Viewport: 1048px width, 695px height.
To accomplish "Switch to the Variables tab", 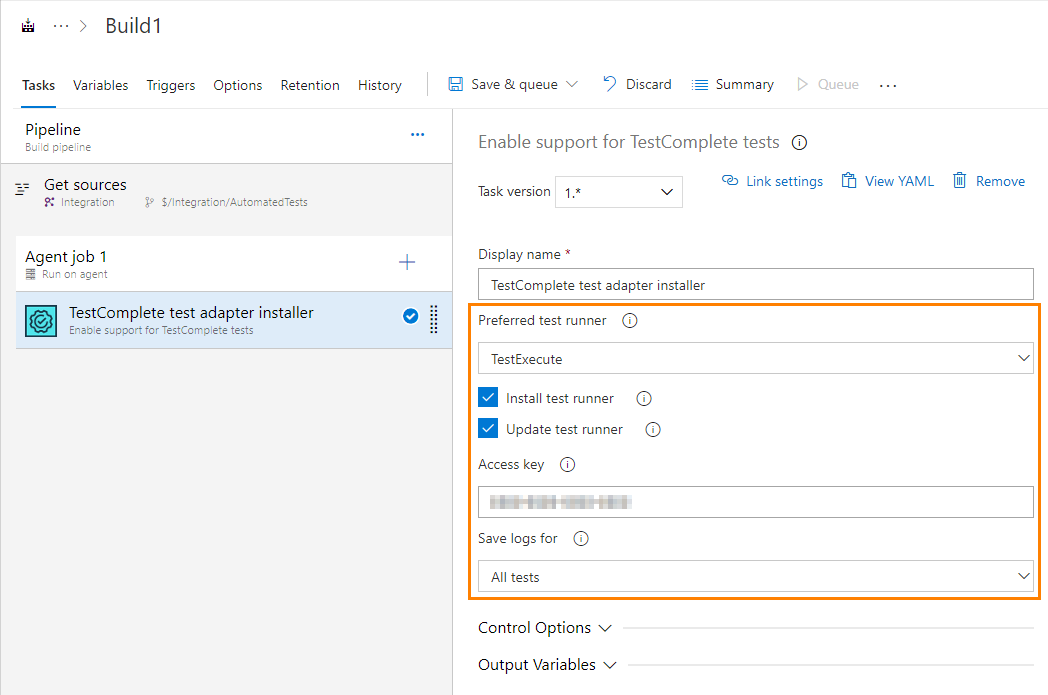I will coord(101,86).
